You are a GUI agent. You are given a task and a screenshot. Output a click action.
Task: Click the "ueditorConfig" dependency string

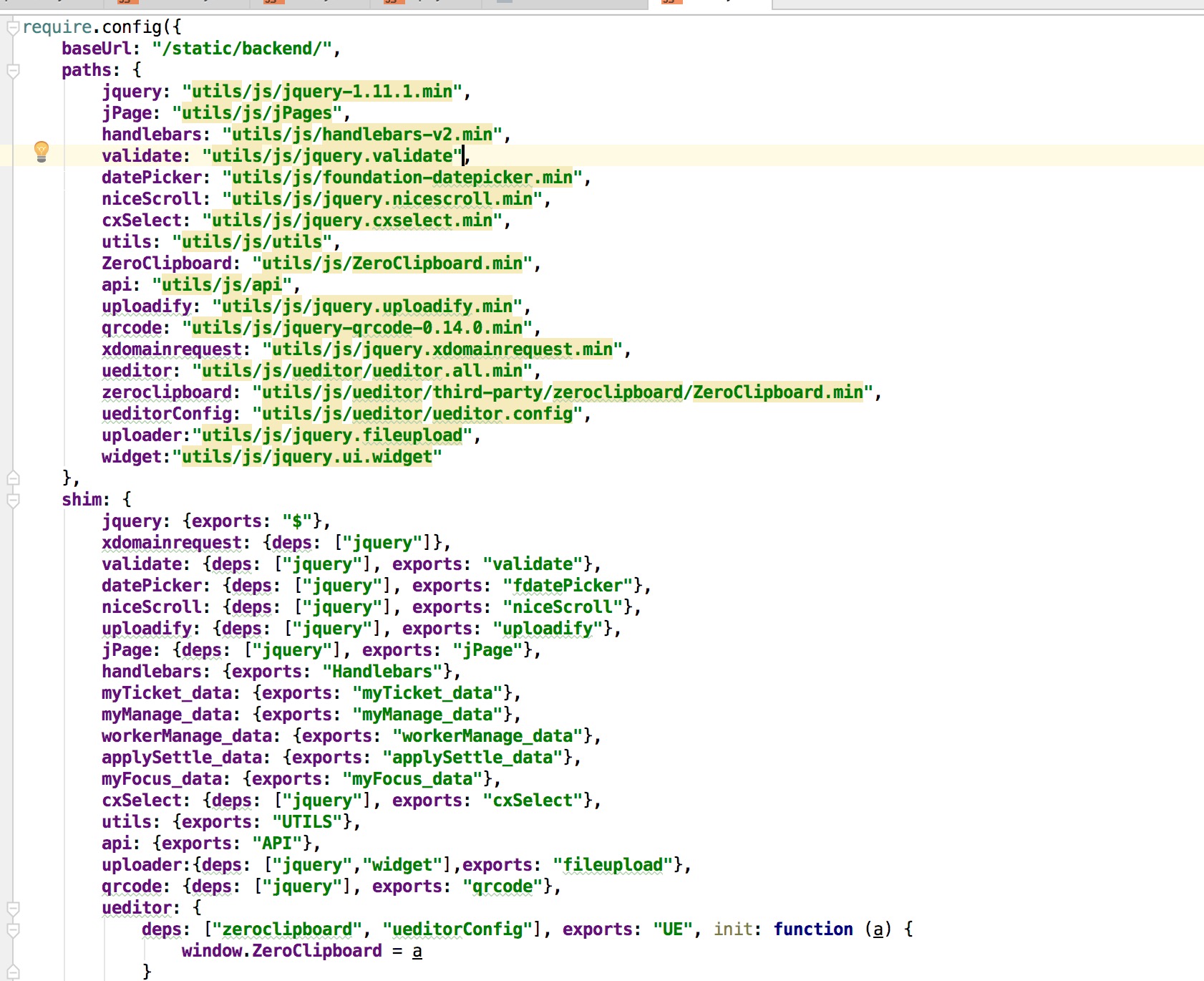click(x=457, y=929)
